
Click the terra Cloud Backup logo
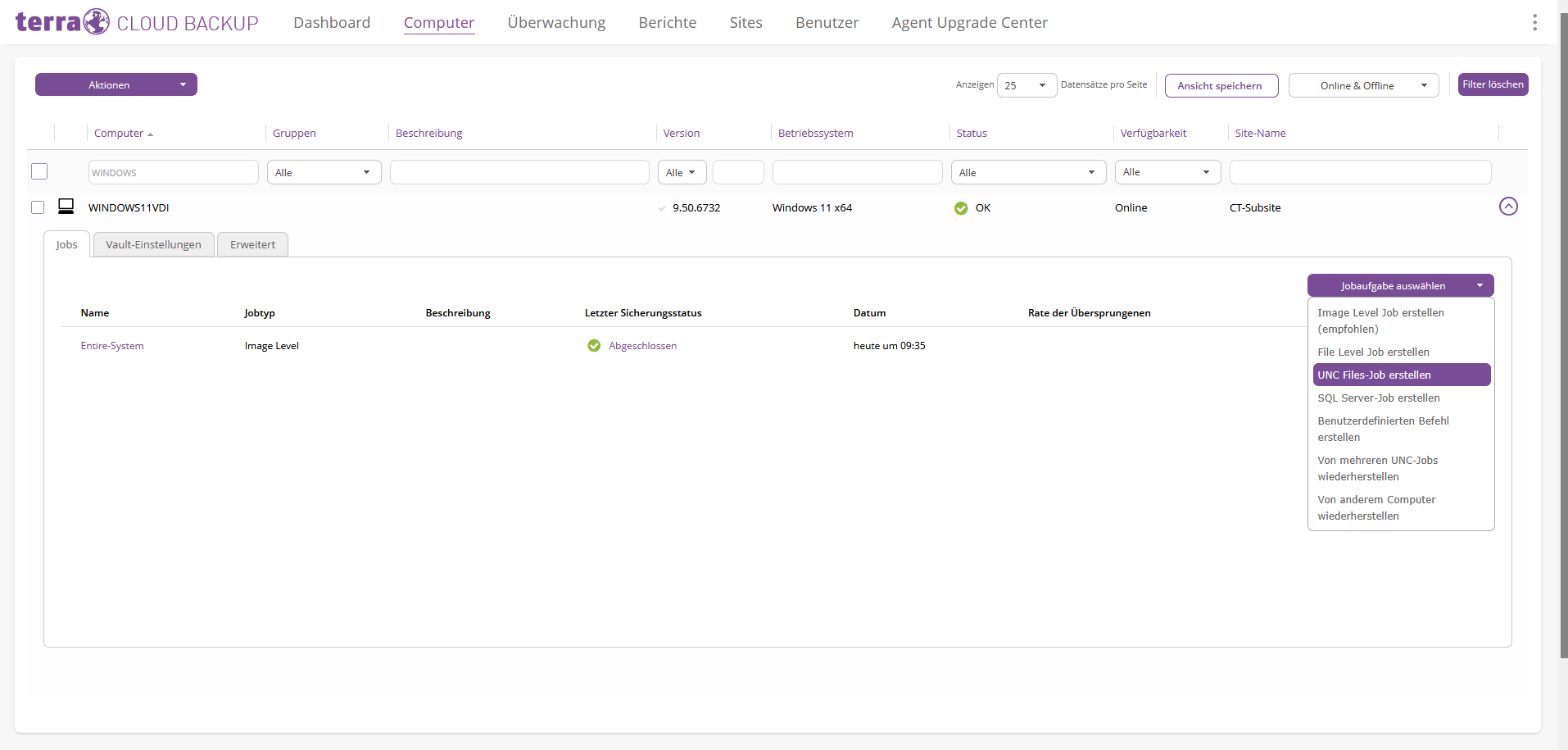[137, 22]
